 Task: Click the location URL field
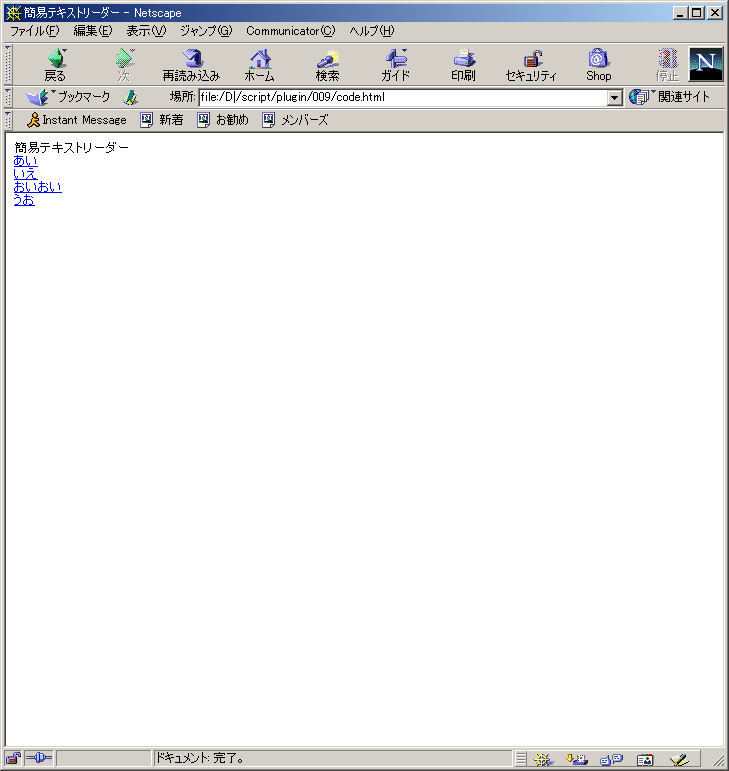(403, 97)
